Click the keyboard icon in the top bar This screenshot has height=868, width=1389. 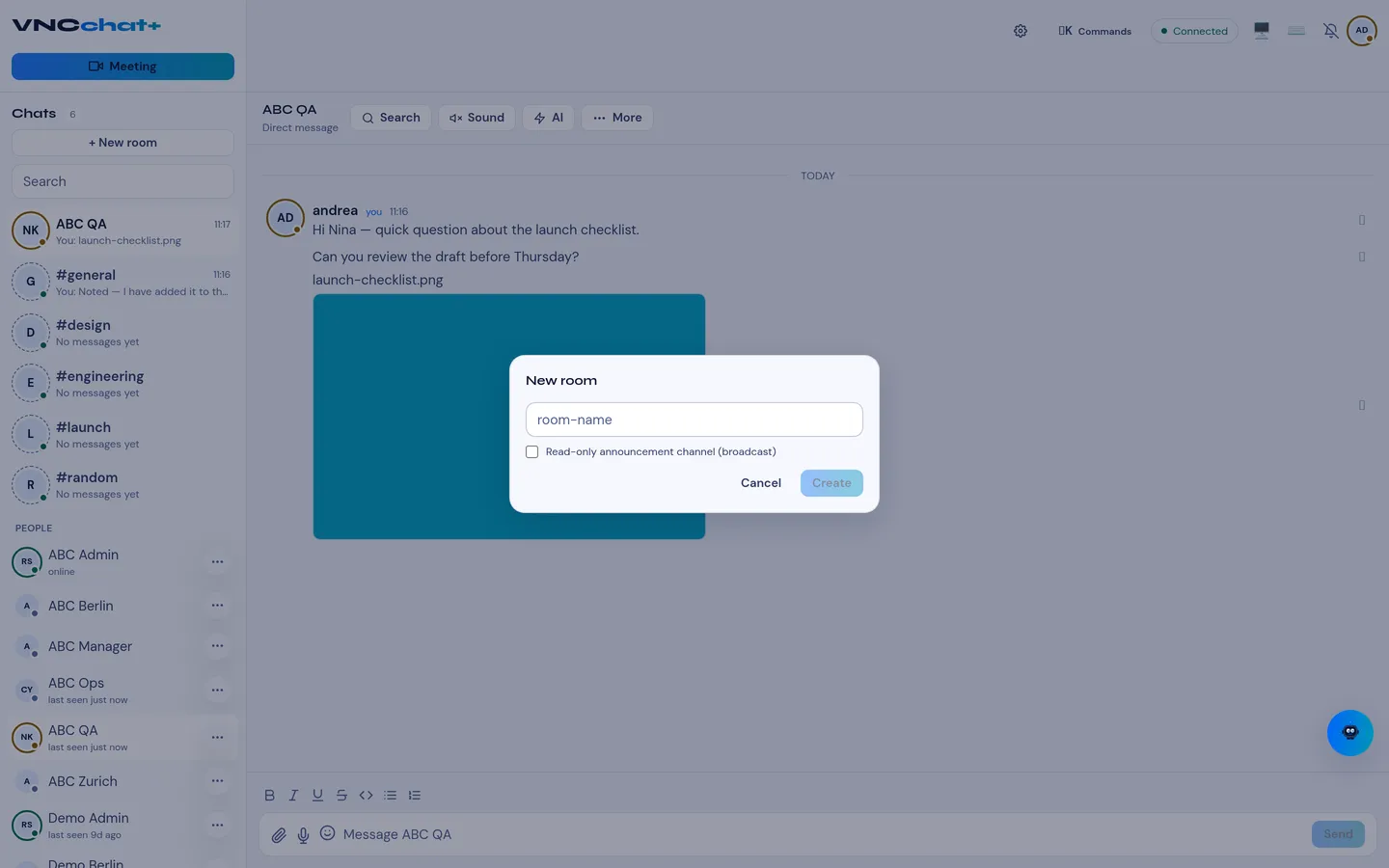click(1296, 31)
